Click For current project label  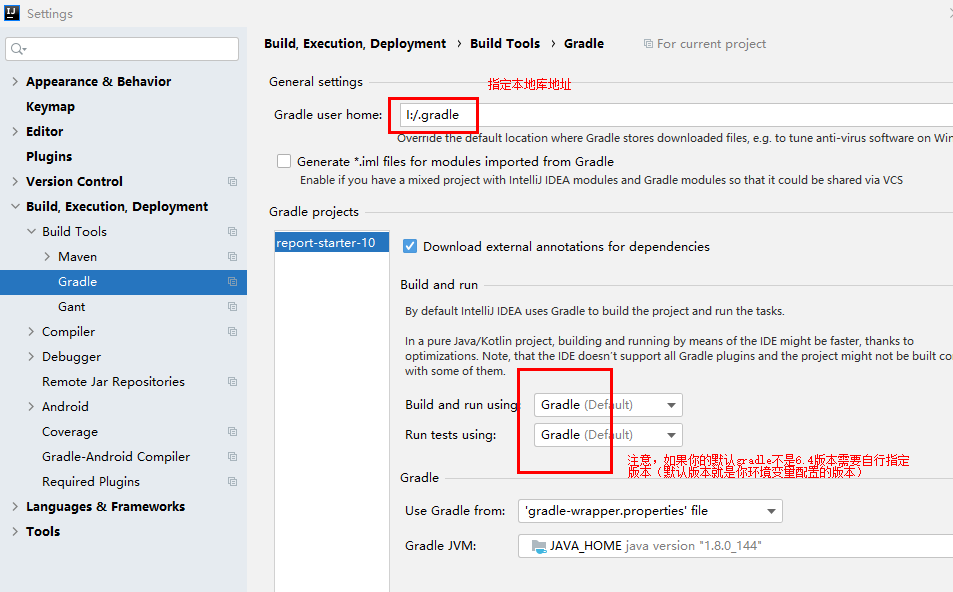point(712,44)
